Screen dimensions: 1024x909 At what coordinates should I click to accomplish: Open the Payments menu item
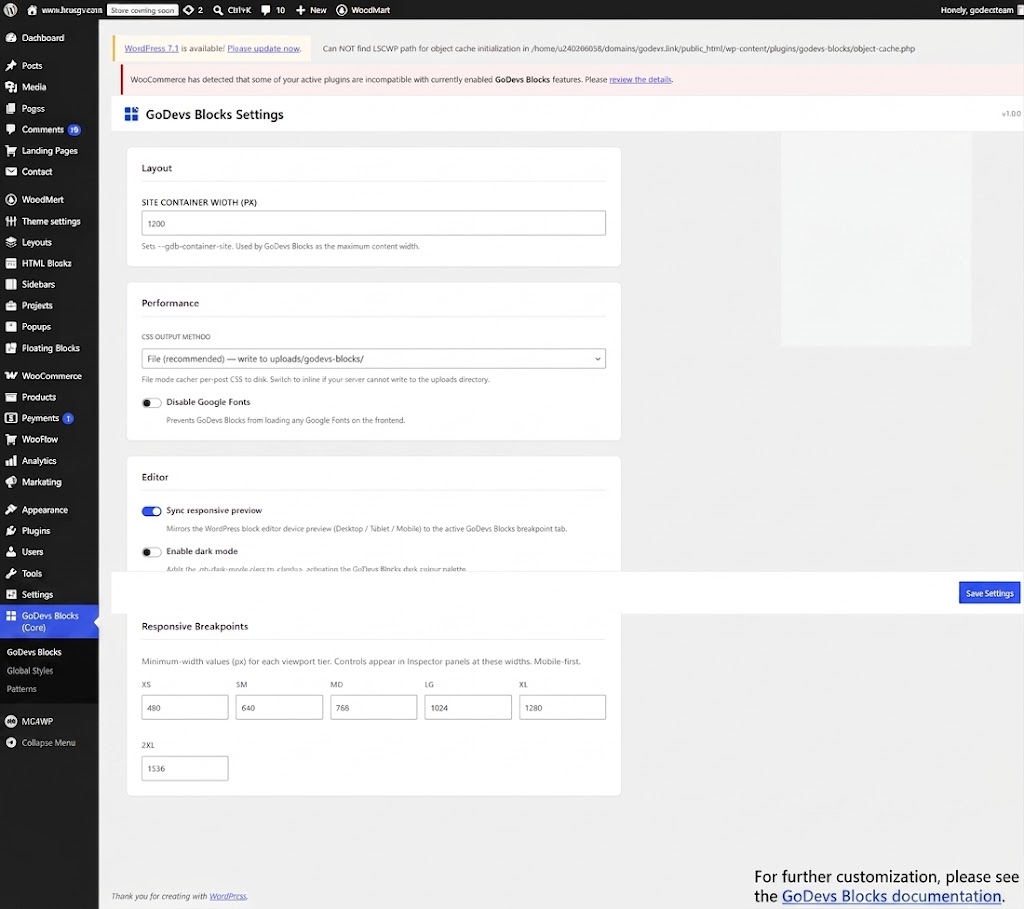coord(49,418)
